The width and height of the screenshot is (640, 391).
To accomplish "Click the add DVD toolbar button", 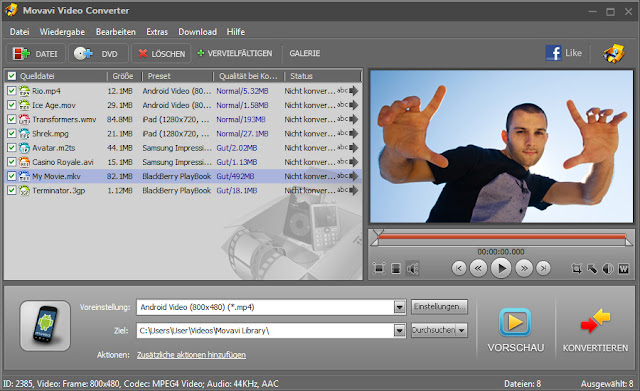I will point(98,53).
